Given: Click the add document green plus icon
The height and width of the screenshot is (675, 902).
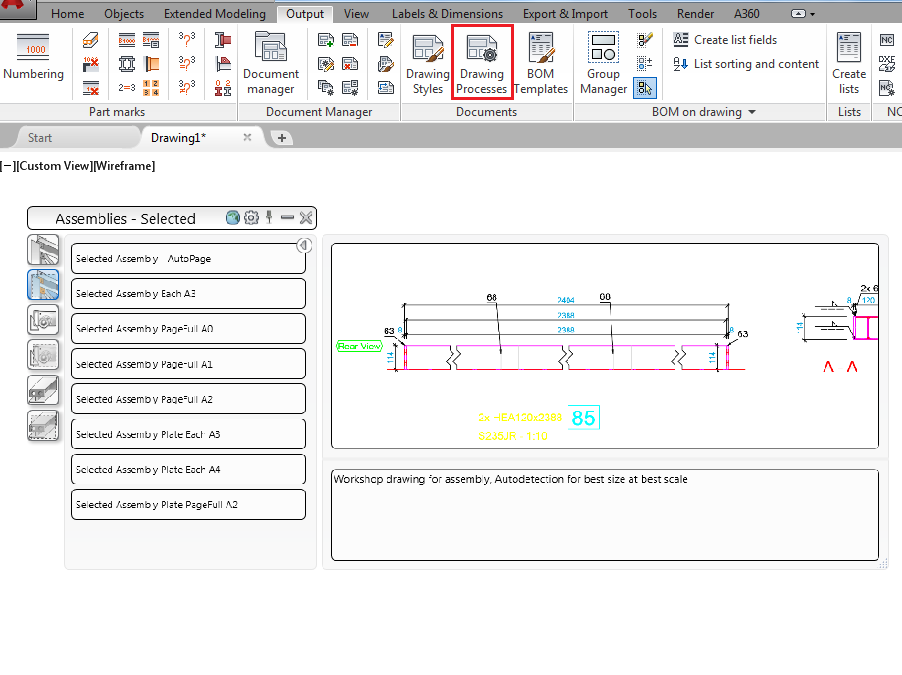Looking at the screenshot, I should tap(326, 40).
